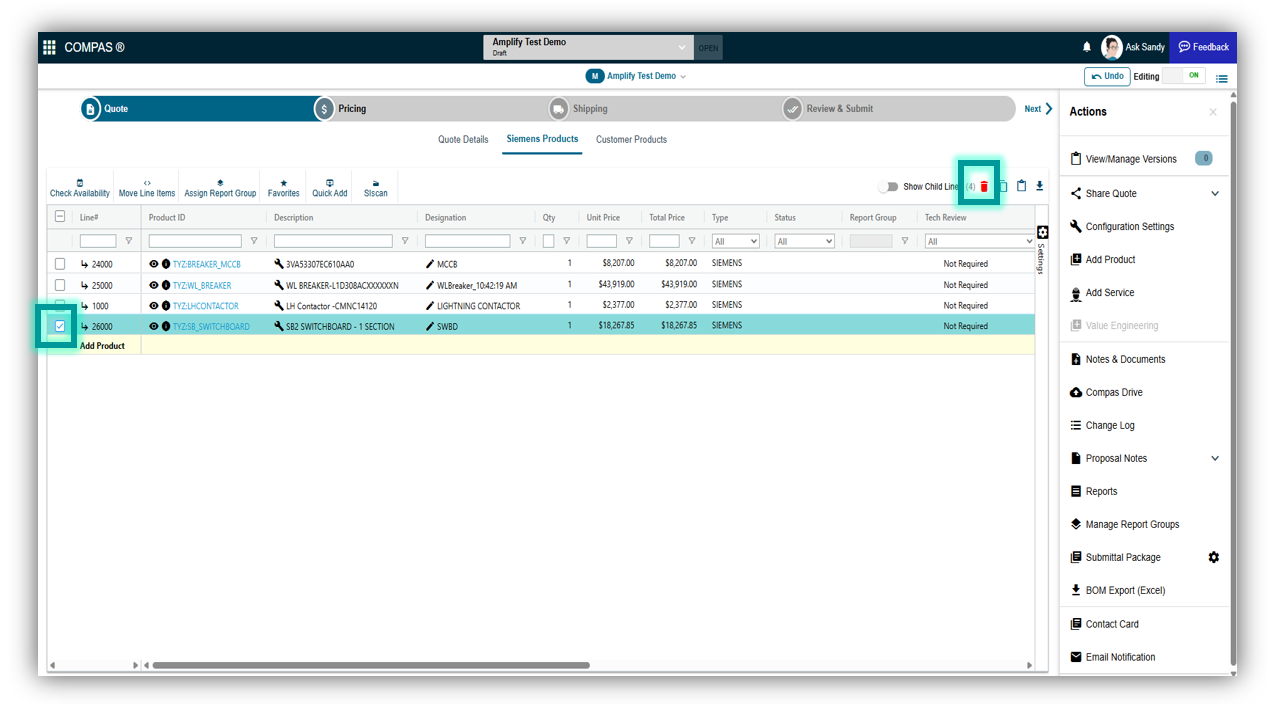Toggle the Qty filter checkbox
The width and height of the screenshot is (1270, 704).
[548, 241]
